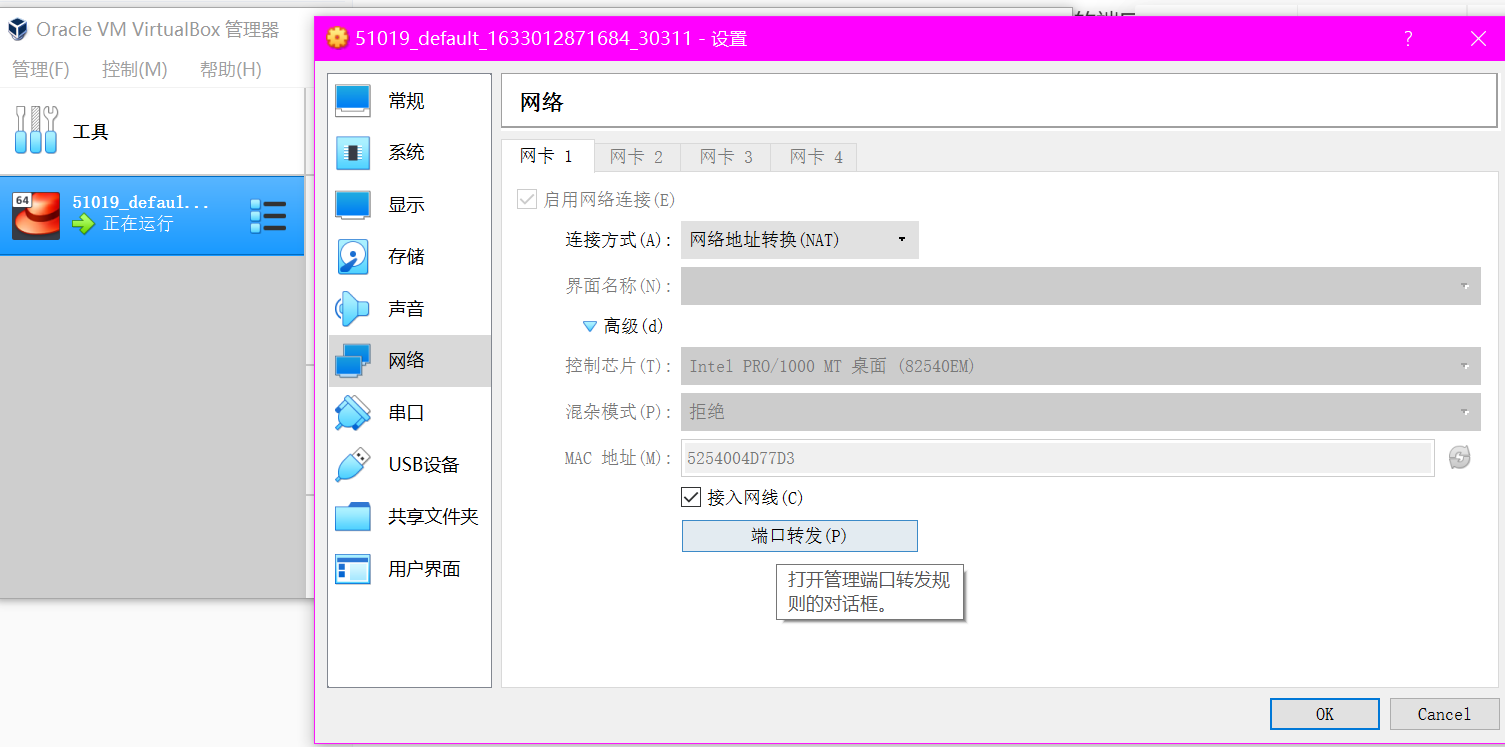This screenshot has height=747, width=1505.
Task: Click the MAC address regenerate refresh icon
Action: click(1459, 458)
